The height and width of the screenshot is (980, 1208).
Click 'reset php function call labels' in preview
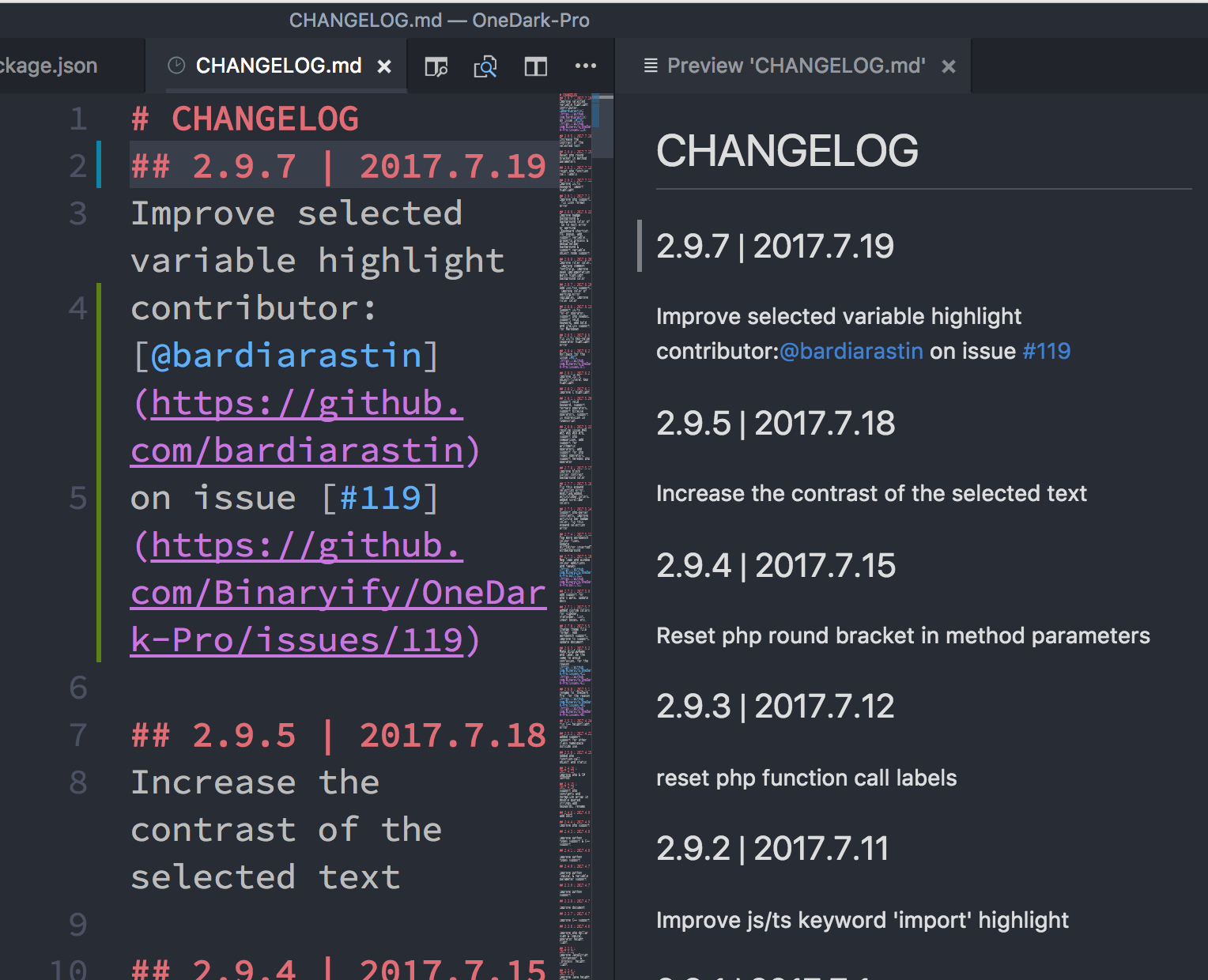[x=806, y=778]
